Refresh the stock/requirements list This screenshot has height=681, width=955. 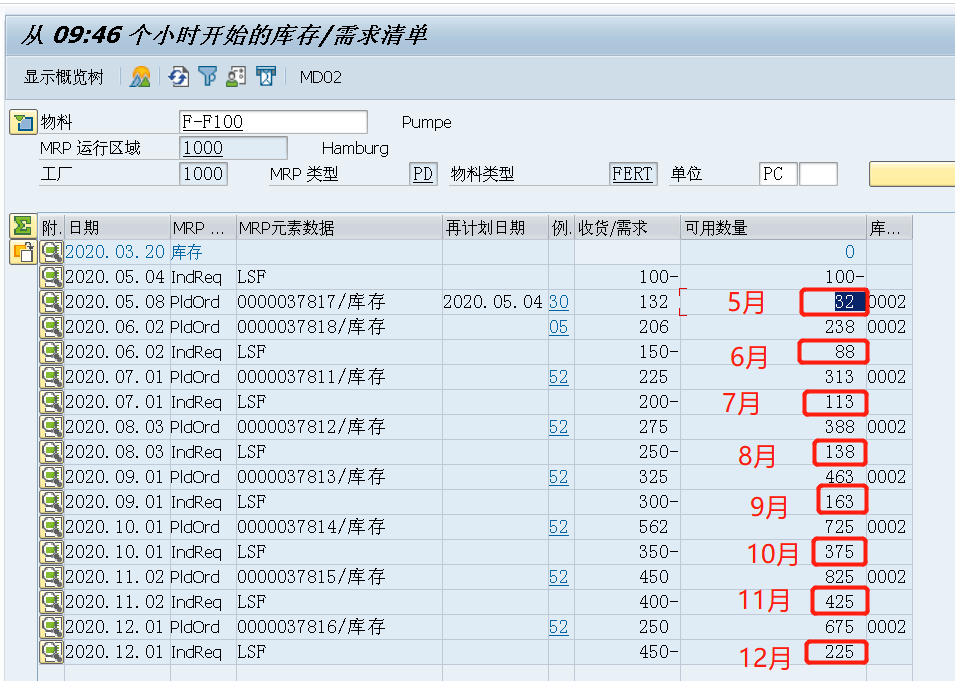(177, 76)
